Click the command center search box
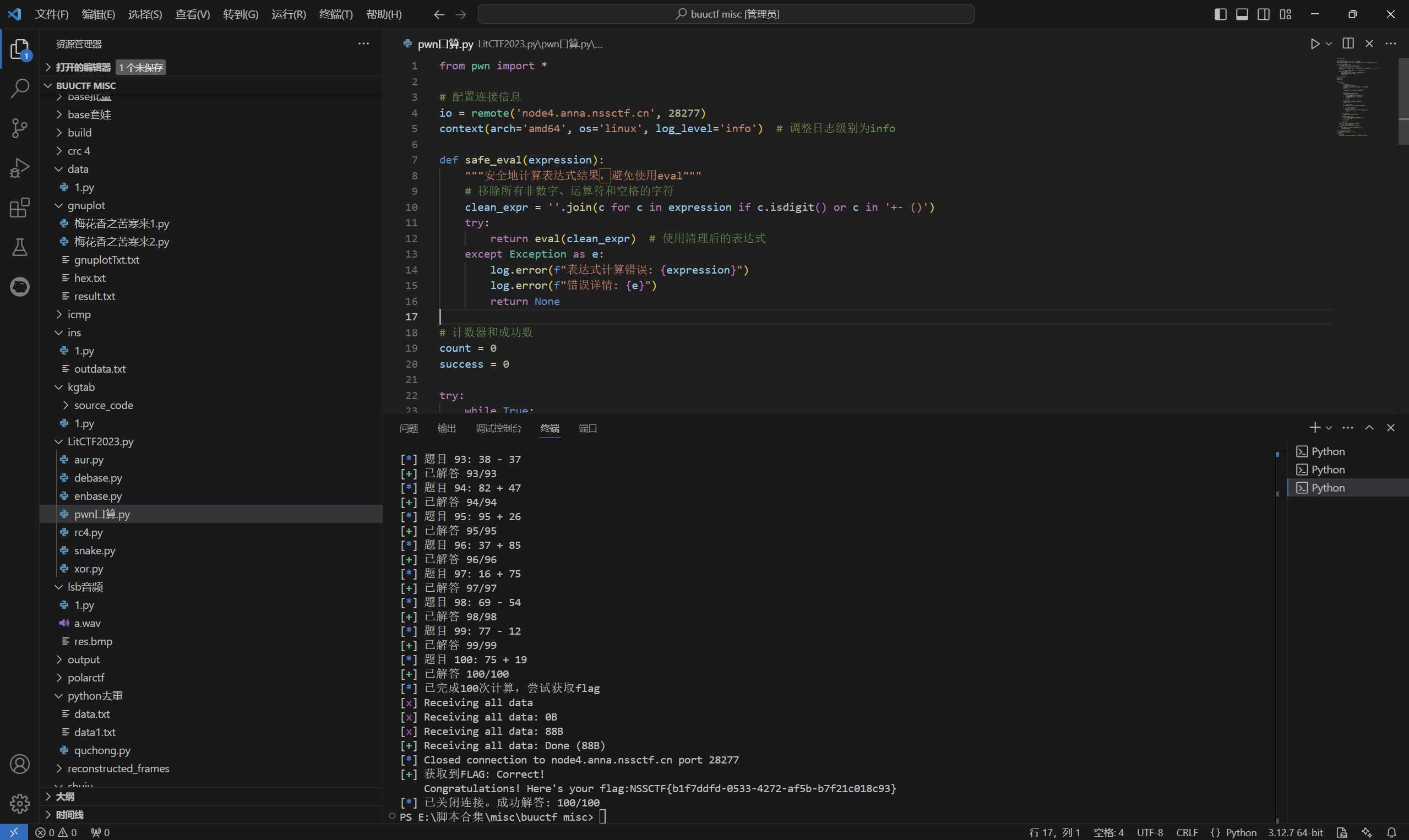 click(x=726, y=14)
